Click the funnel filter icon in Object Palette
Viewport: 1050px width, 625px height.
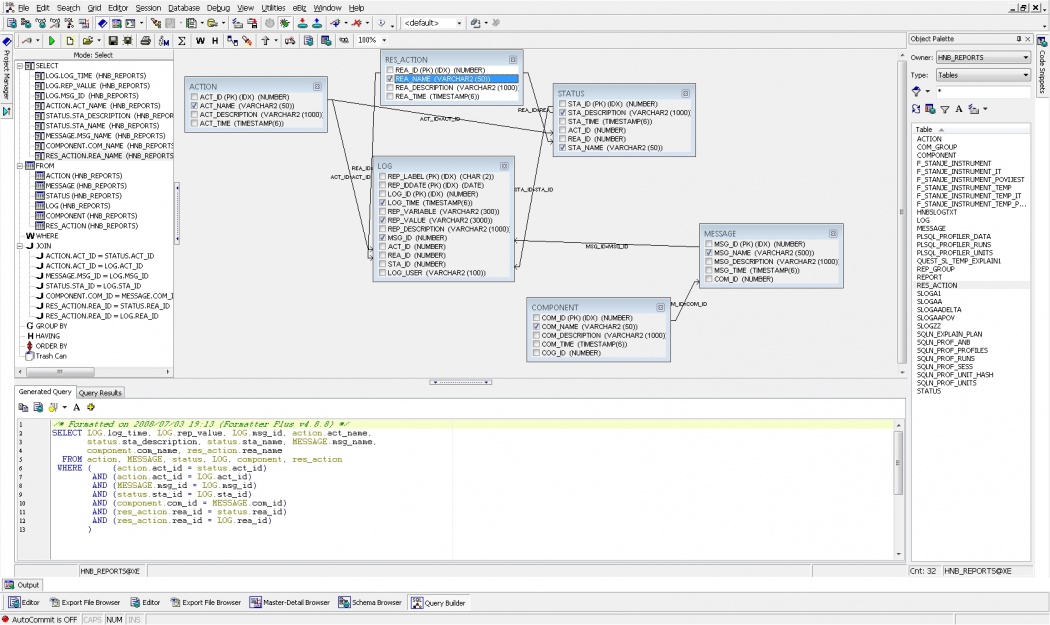pyautogui.click(x=944, y=108)
